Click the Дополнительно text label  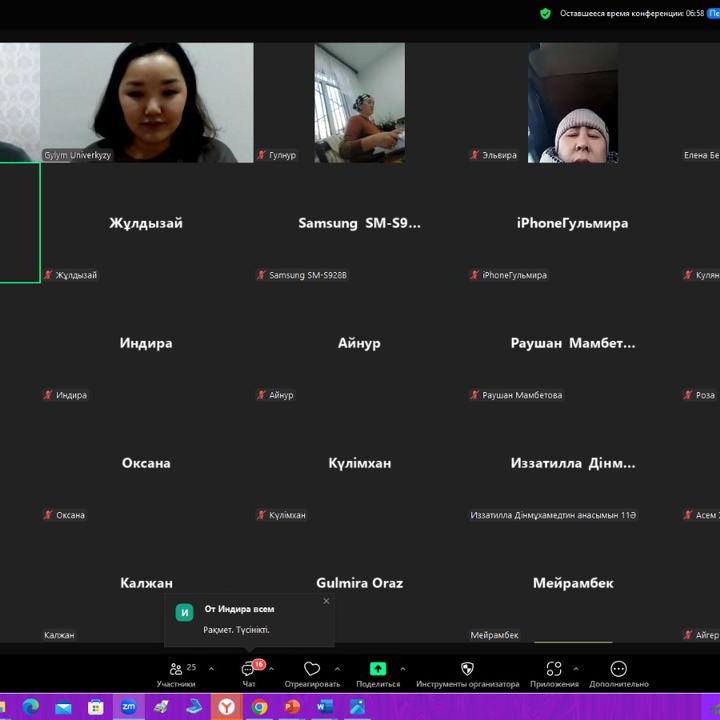click(x=619, y=684)
